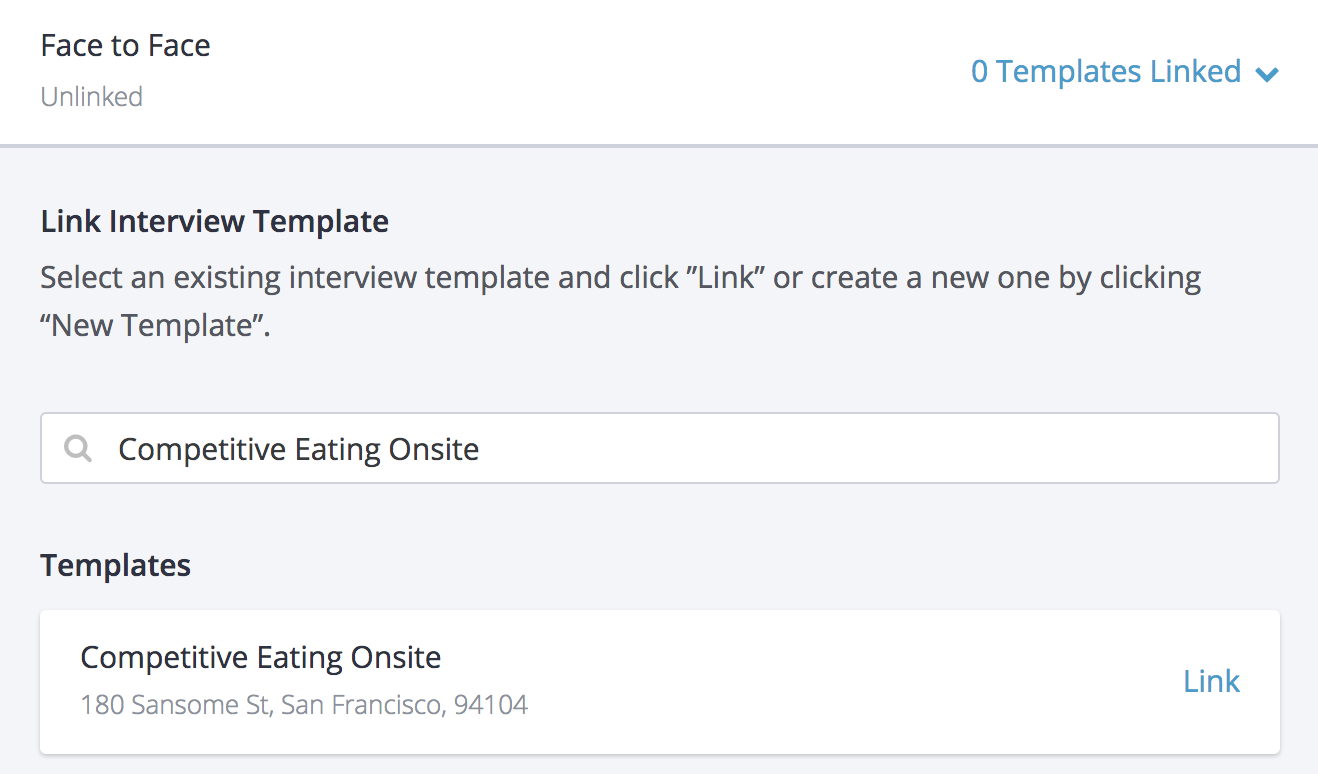Click the quoted "New Template" text in instructions
Image resolution: width=1318 pixels, height=774 pixels.
click(155, 326)
